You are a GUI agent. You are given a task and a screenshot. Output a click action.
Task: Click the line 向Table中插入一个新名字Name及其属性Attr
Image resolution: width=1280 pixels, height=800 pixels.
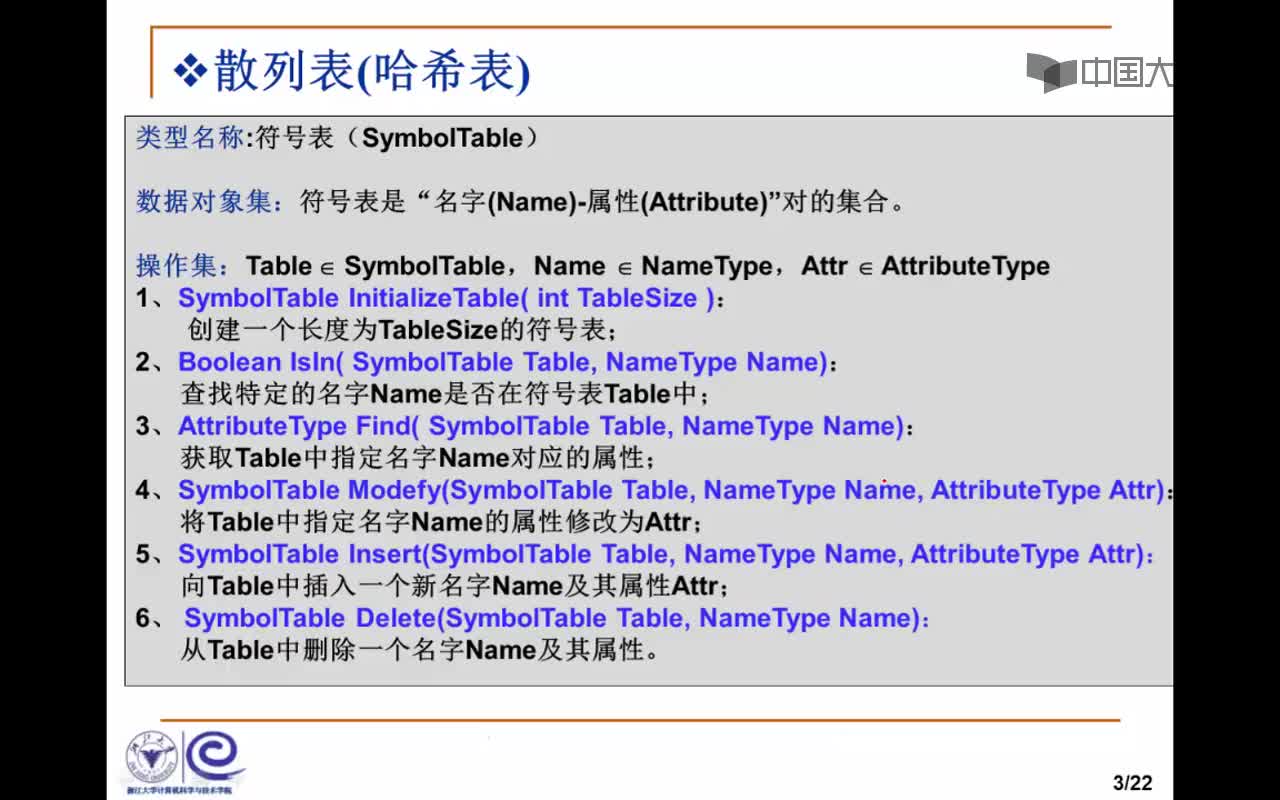tap(454, 586)
